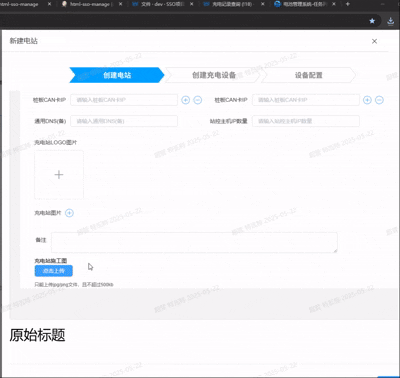Click the 充电站施工图 label
Image resolution: width=400 pixels, height=378 pixels.
pos(51,261)
